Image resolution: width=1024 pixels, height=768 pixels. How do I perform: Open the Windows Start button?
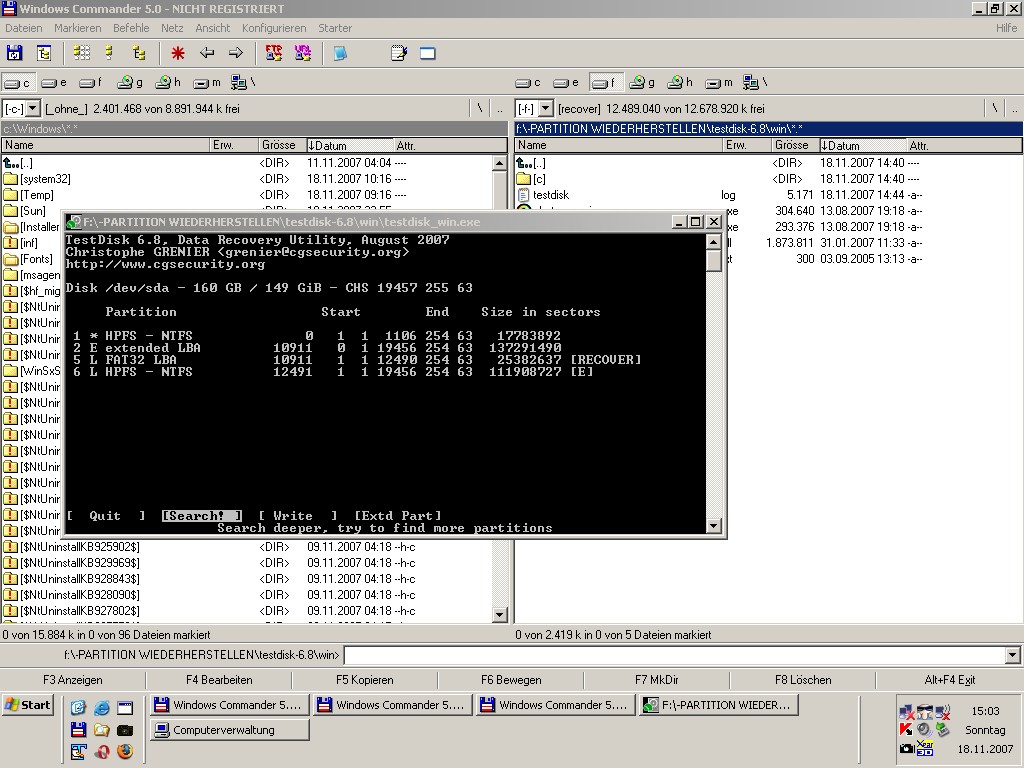[27, 705]
